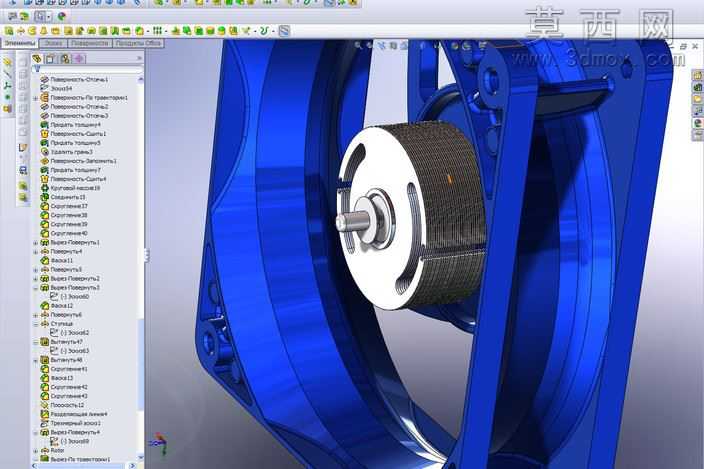This screenshot has height=469, width=704.
Task: Open the Curves tool
Action: (x=264, y=31)
